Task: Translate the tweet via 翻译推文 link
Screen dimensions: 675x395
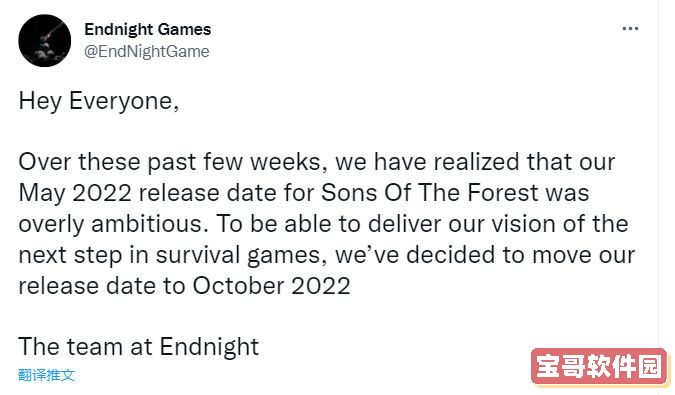Action: coord(46,375)
